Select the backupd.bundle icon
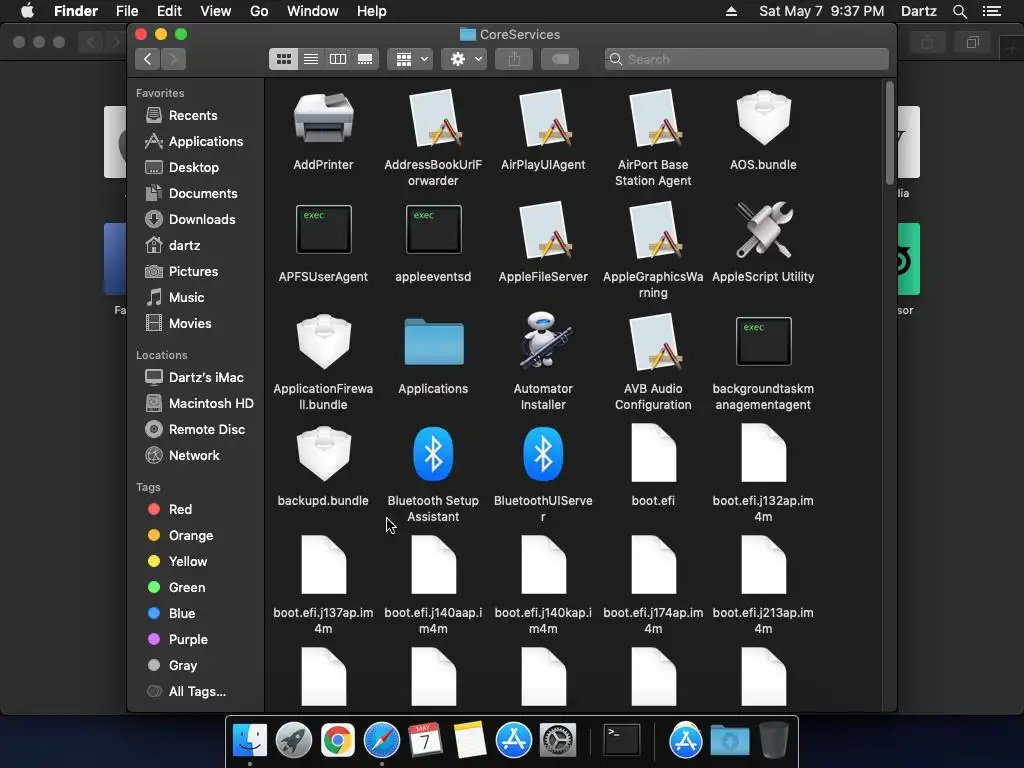This screenshot has width=1024, height=768. tap(323, 454)
